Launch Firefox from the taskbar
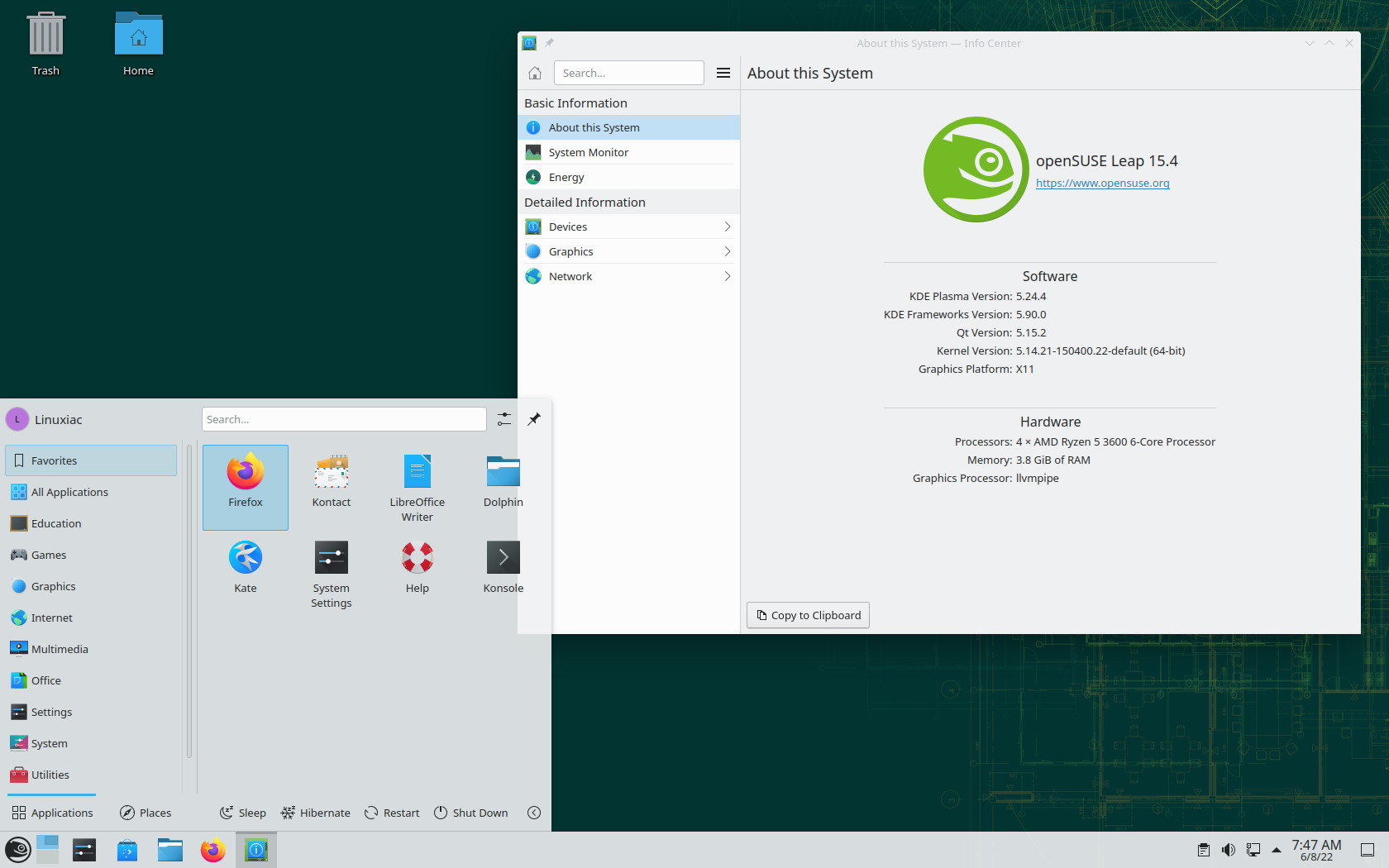This screenshot has width=1389, height=868. click(x=213, y=850)
